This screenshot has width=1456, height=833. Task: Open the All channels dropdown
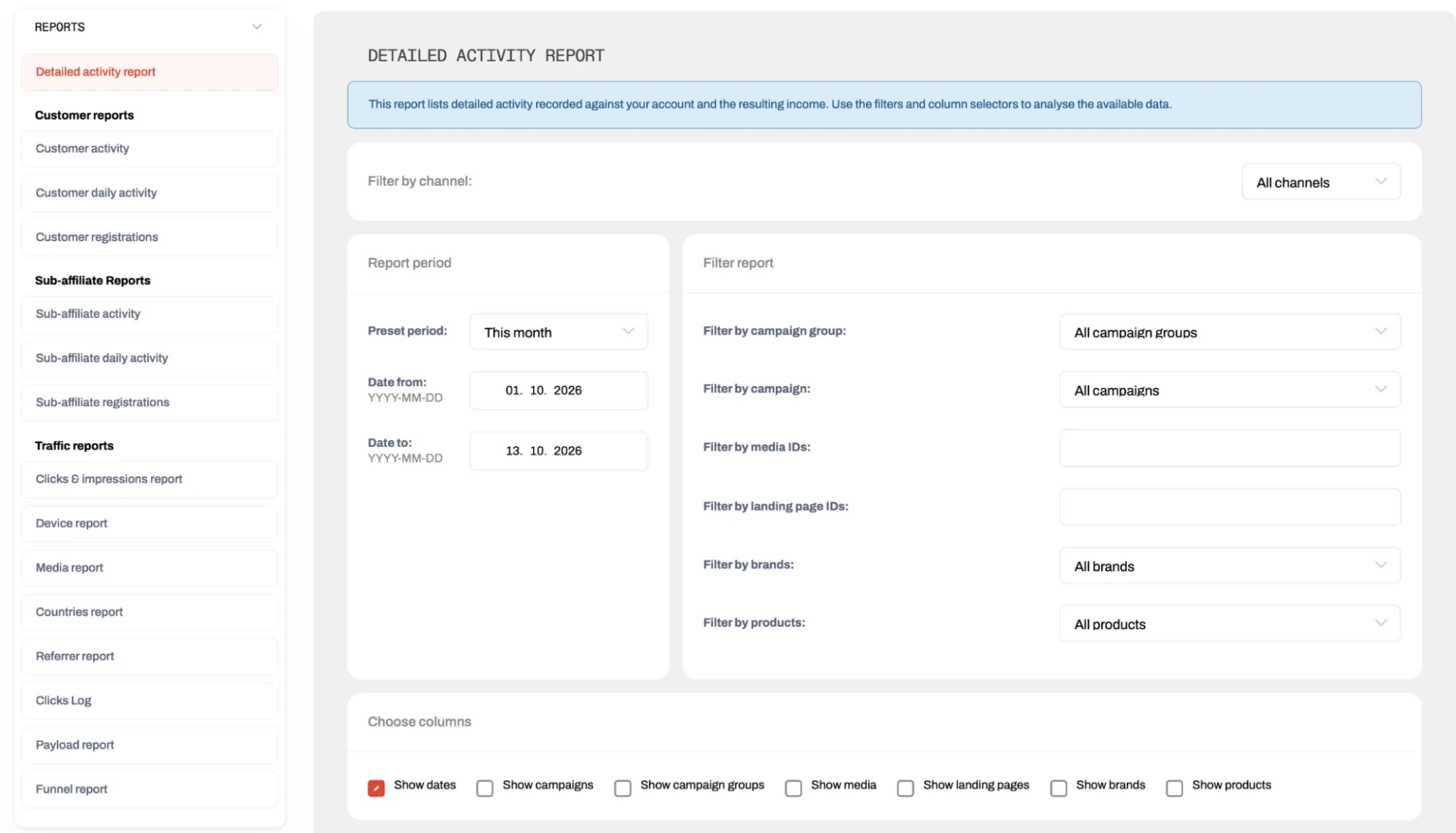pos(1321,182)
